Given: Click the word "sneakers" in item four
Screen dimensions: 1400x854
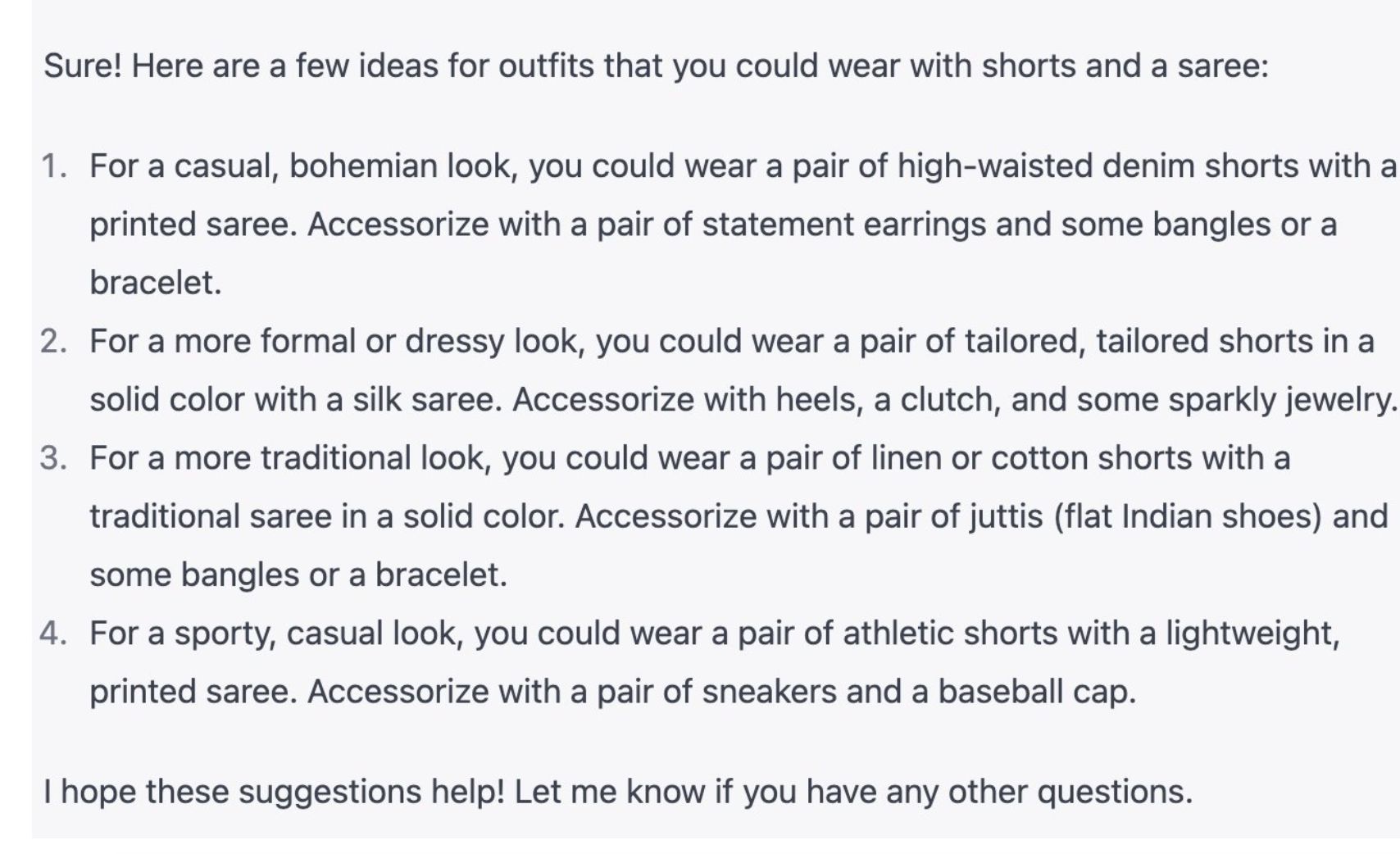Looking at the screenshot, I should pyautogui.click(x=769, y=692).
